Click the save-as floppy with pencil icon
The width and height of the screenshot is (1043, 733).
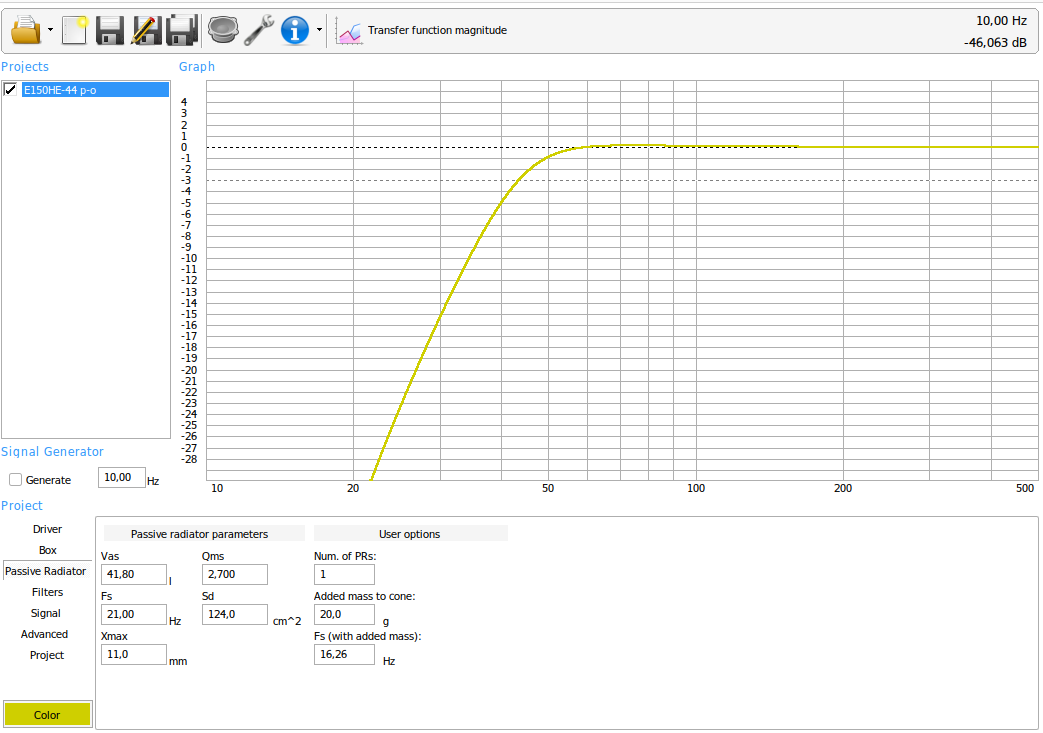click(146, 30)
